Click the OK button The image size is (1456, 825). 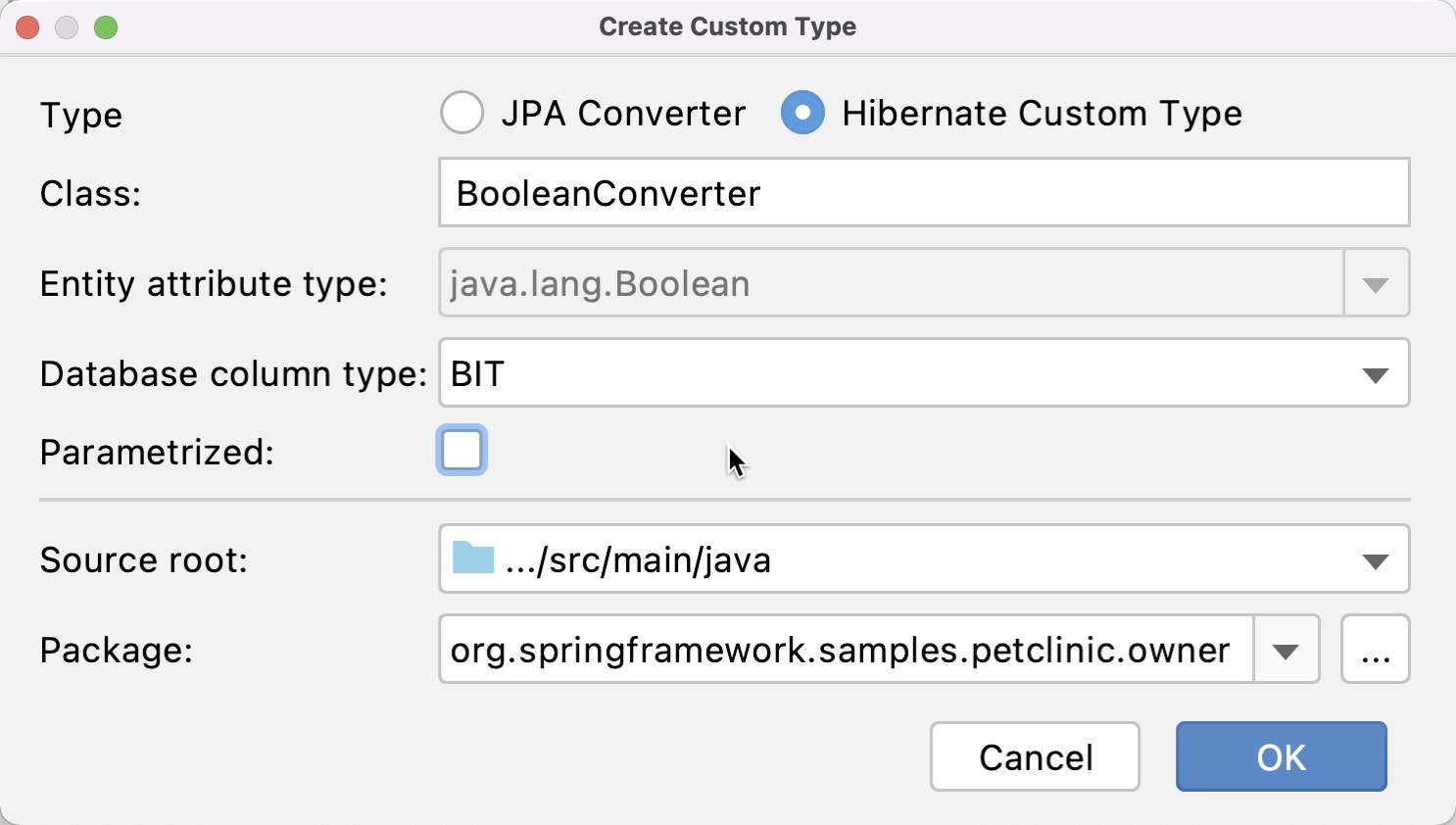click(1281, 756)
